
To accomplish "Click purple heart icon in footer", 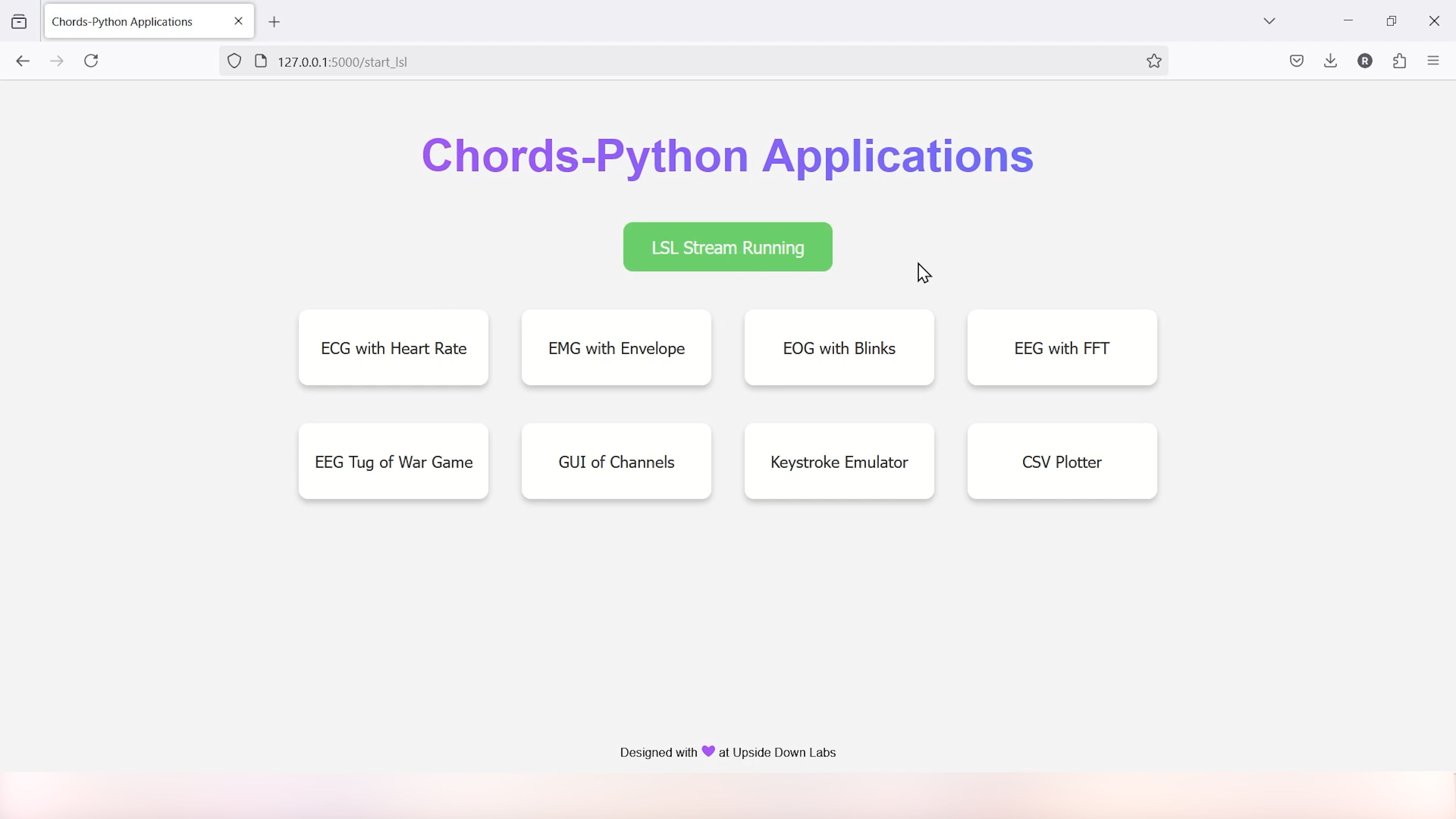I will click(x=708, y=751).
